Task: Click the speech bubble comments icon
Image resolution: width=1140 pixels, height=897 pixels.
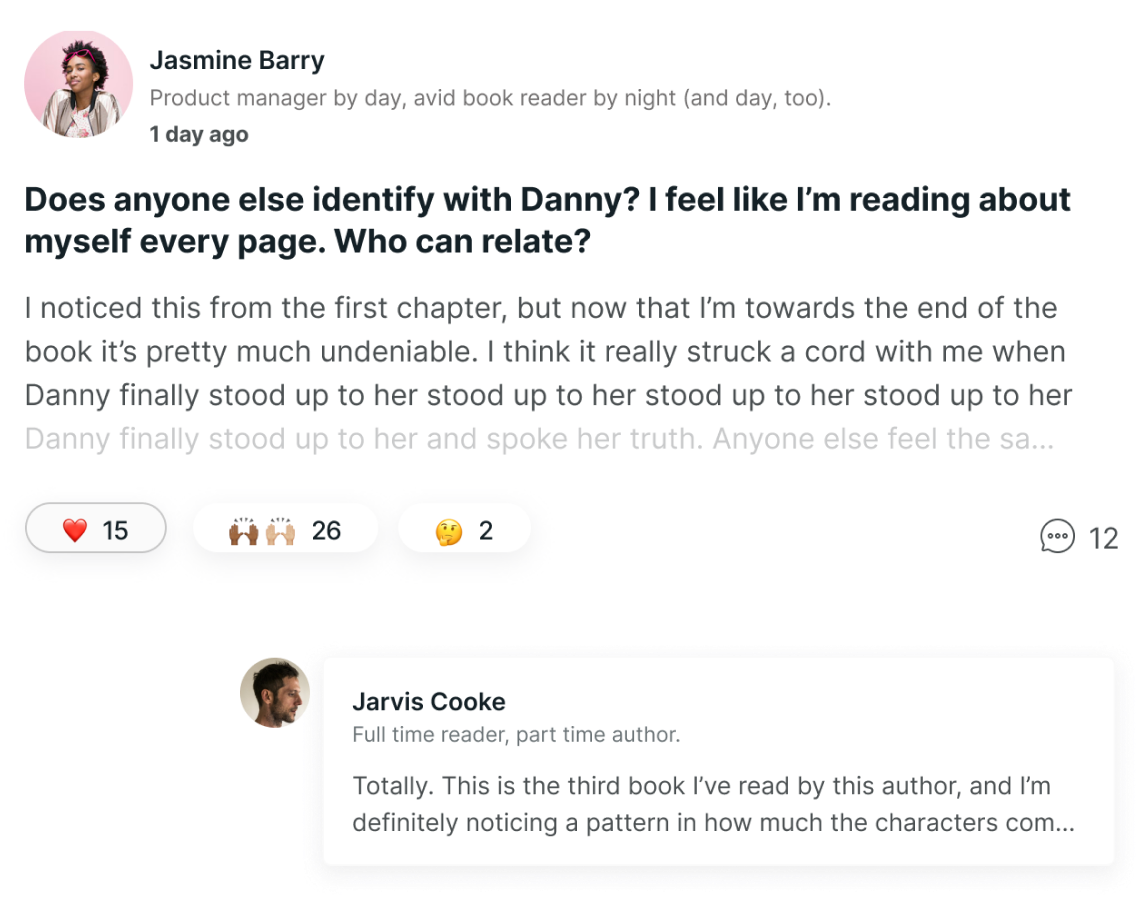Action: click(1058, 537)
